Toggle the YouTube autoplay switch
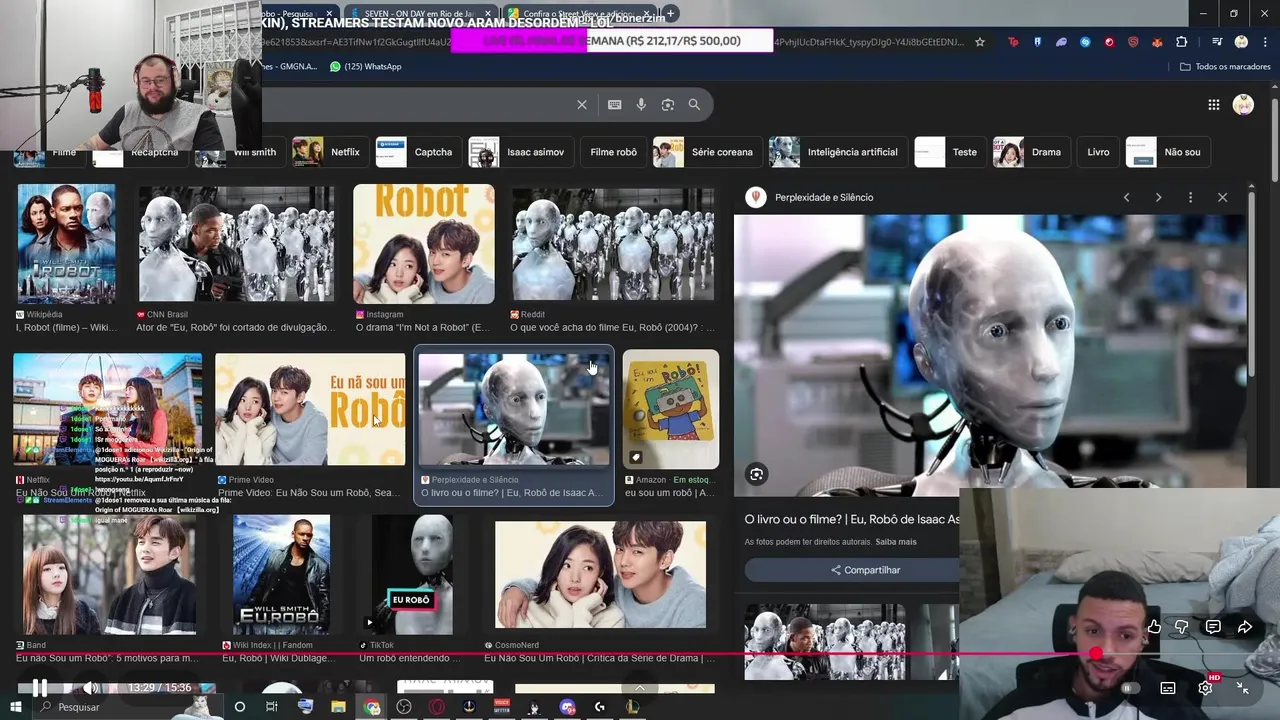 1130,688
